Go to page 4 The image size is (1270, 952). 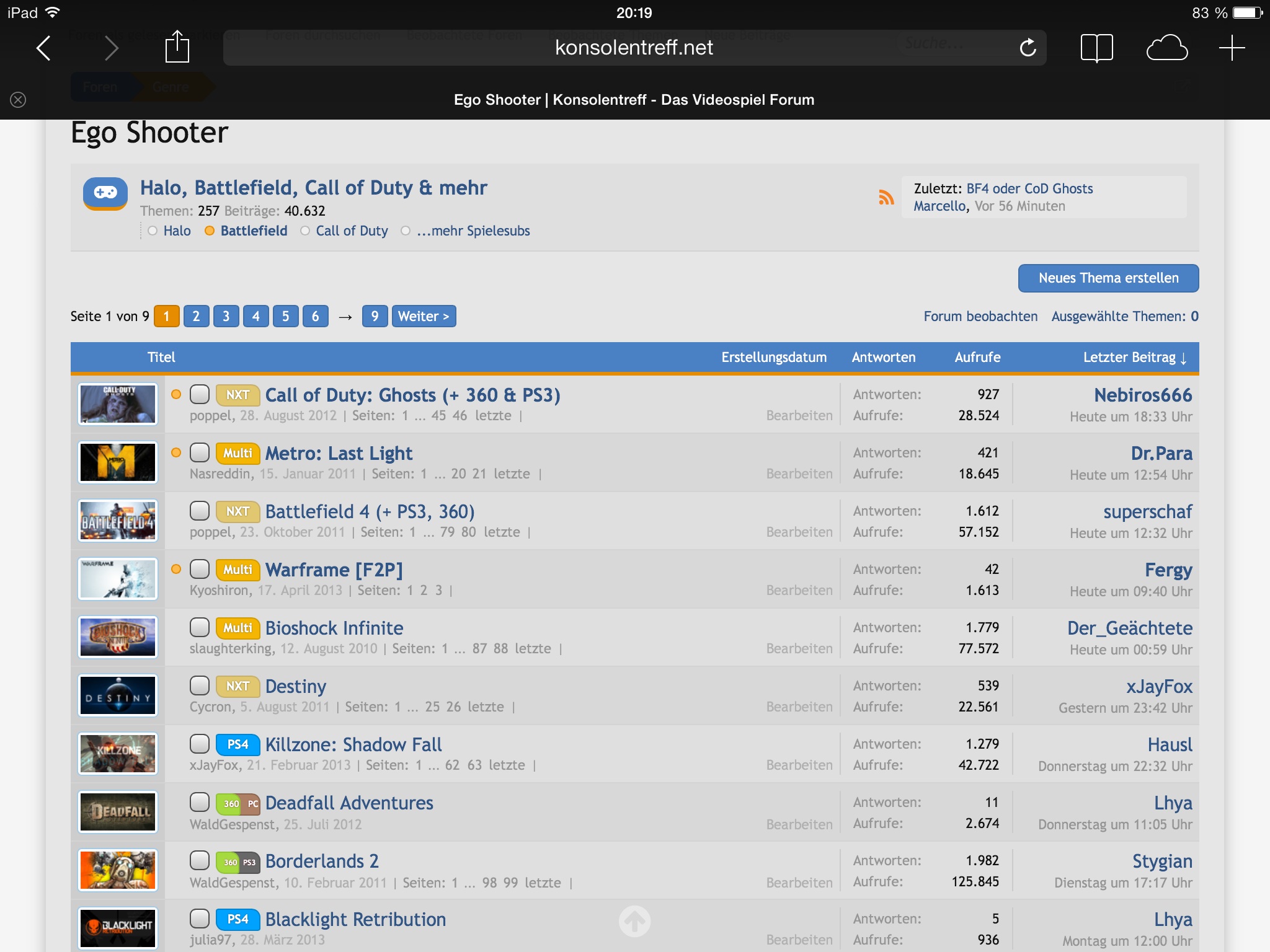pyautogui.click(x=255, y=316)
